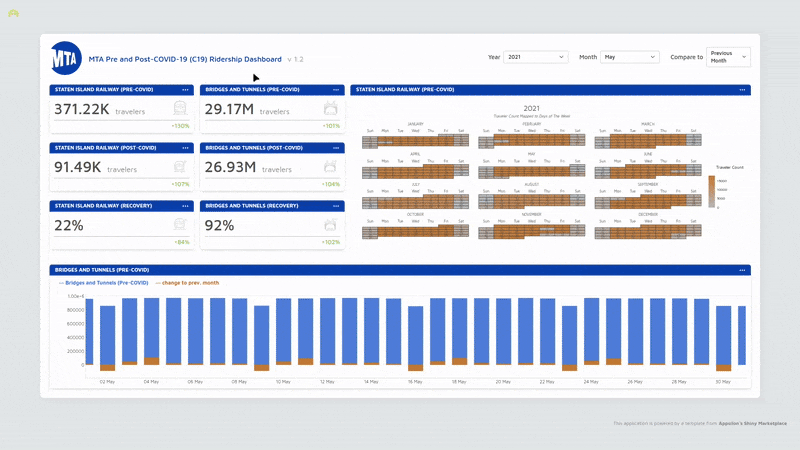The image size is (800, 450).
Task: Open Staten Island Railway (Post-COVID) card ellipsis menu
Action: [186, 148]
